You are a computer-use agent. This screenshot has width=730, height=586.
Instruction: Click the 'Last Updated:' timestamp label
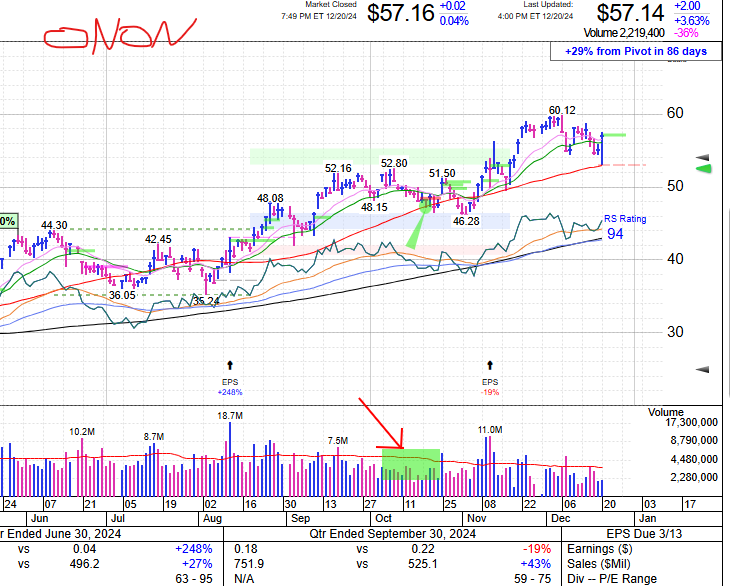(x=548, y=4)
